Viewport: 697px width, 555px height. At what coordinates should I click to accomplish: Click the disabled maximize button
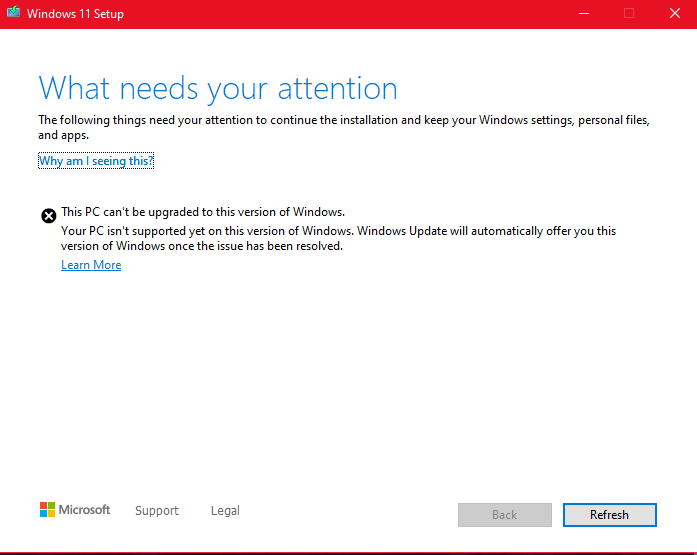pyautogui.click(x=629, y=14)
